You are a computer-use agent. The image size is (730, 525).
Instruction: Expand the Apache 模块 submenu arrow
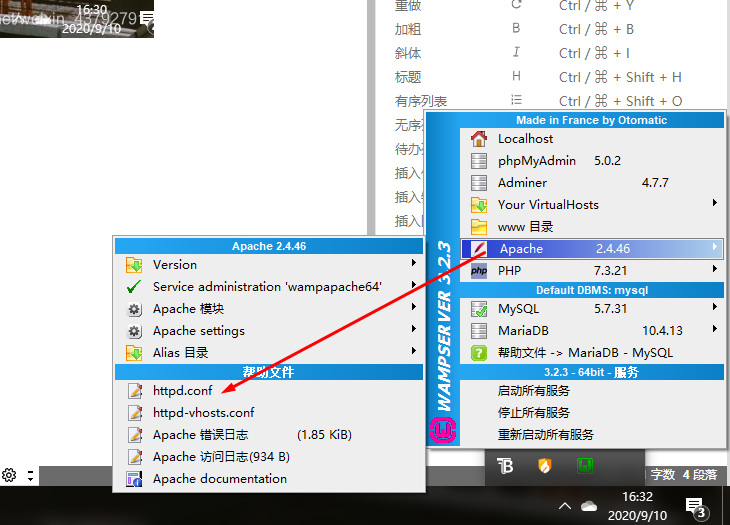click(413, 307)
